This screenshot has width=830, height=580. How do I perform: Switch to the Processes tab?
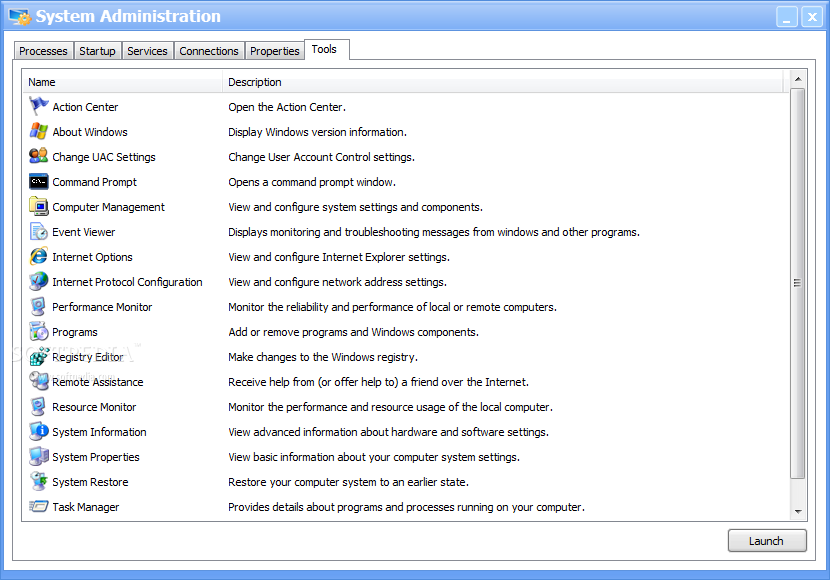pyautogui.click(x=43, y=51)
